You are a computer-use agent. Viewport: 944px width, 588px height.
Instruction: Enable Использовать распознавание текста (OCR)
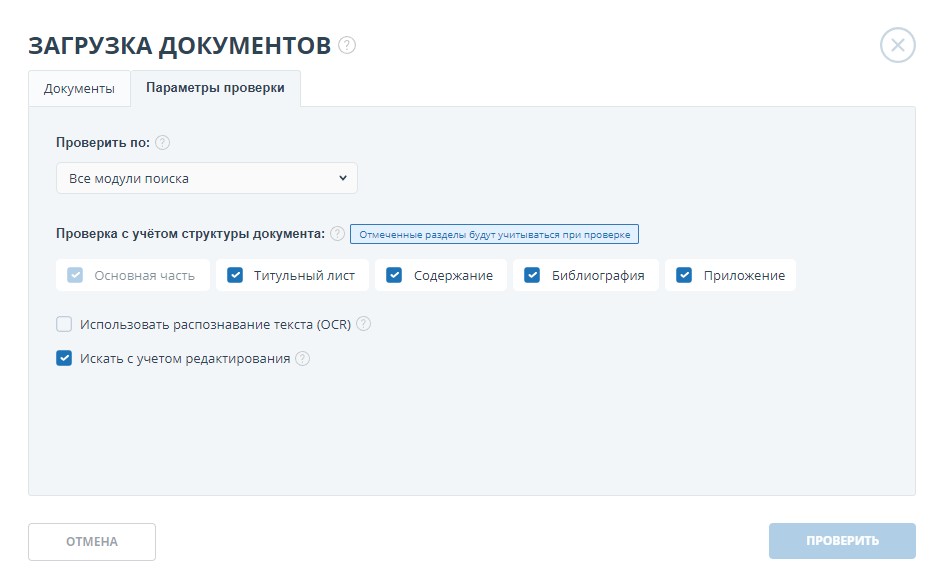65,324
